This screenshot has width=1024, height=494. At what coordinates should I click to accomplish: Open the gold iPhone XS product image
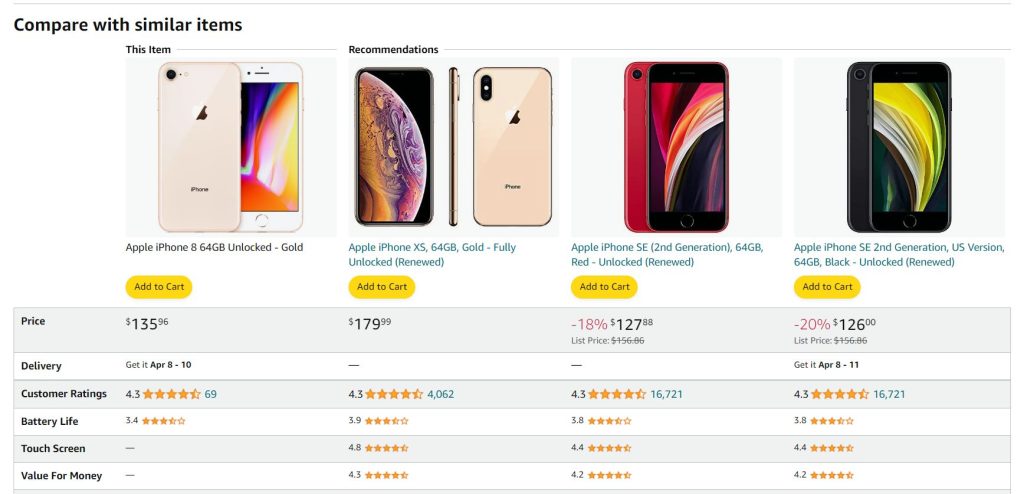pyautogui.click(x=453, y=146)
